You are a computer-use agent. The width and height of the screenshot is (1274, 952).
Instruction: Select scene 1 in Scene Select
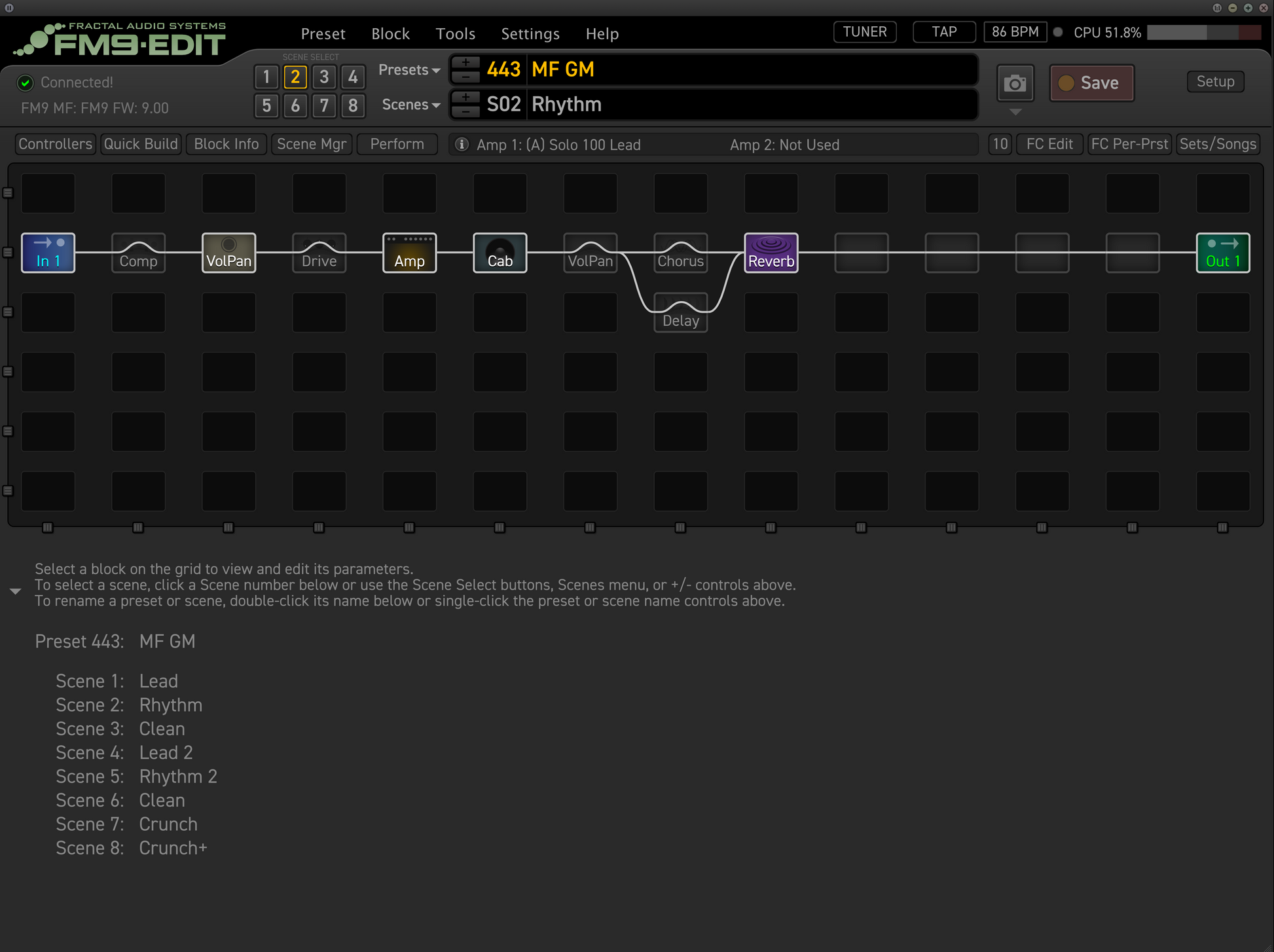pyautogui.click(x=266, y=77)
